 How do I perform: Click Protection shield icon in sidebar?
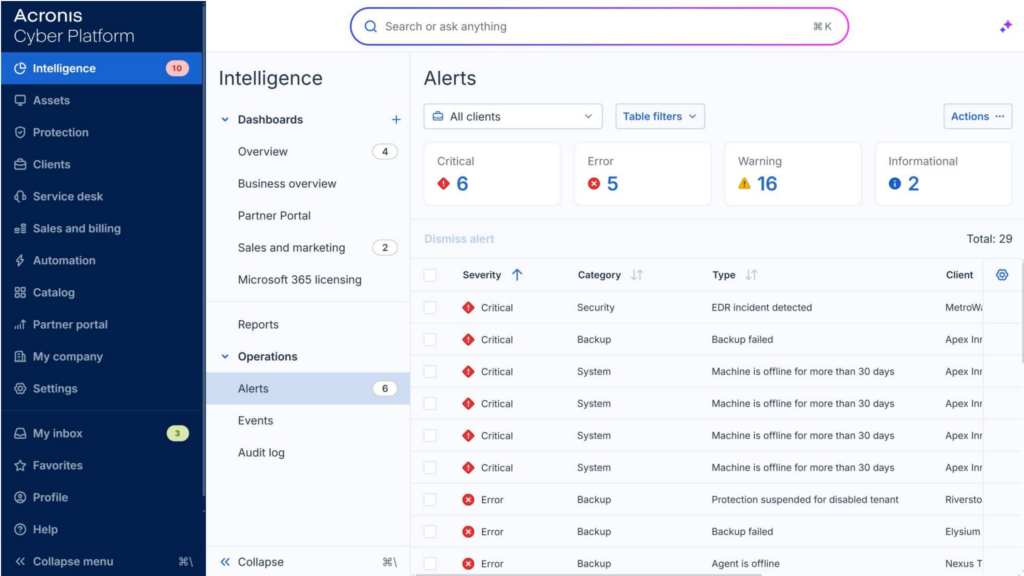point(20,132)
